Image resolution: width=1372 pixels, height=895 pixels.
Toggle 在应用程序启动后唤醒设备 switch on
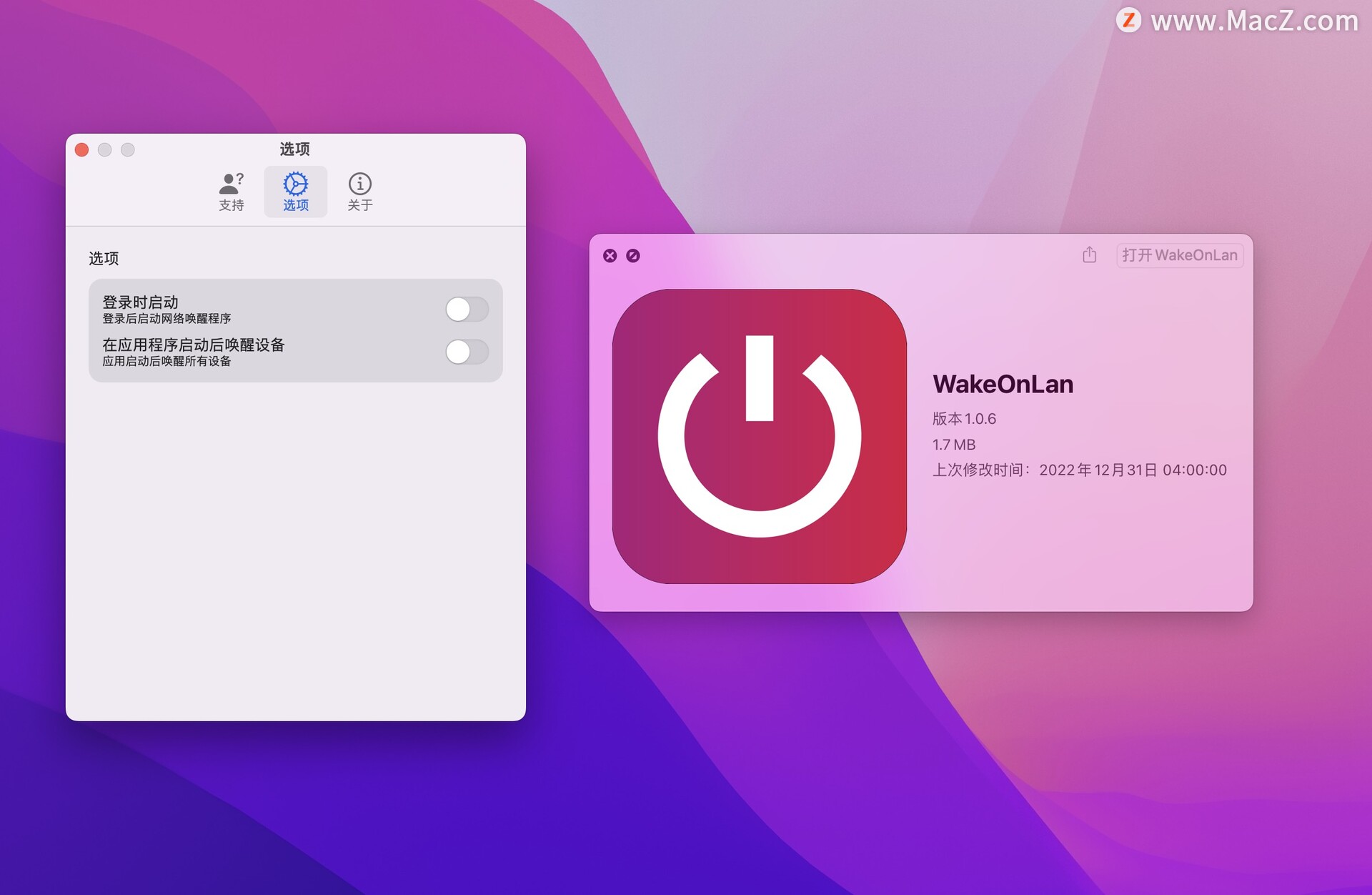tap(467, 352)
